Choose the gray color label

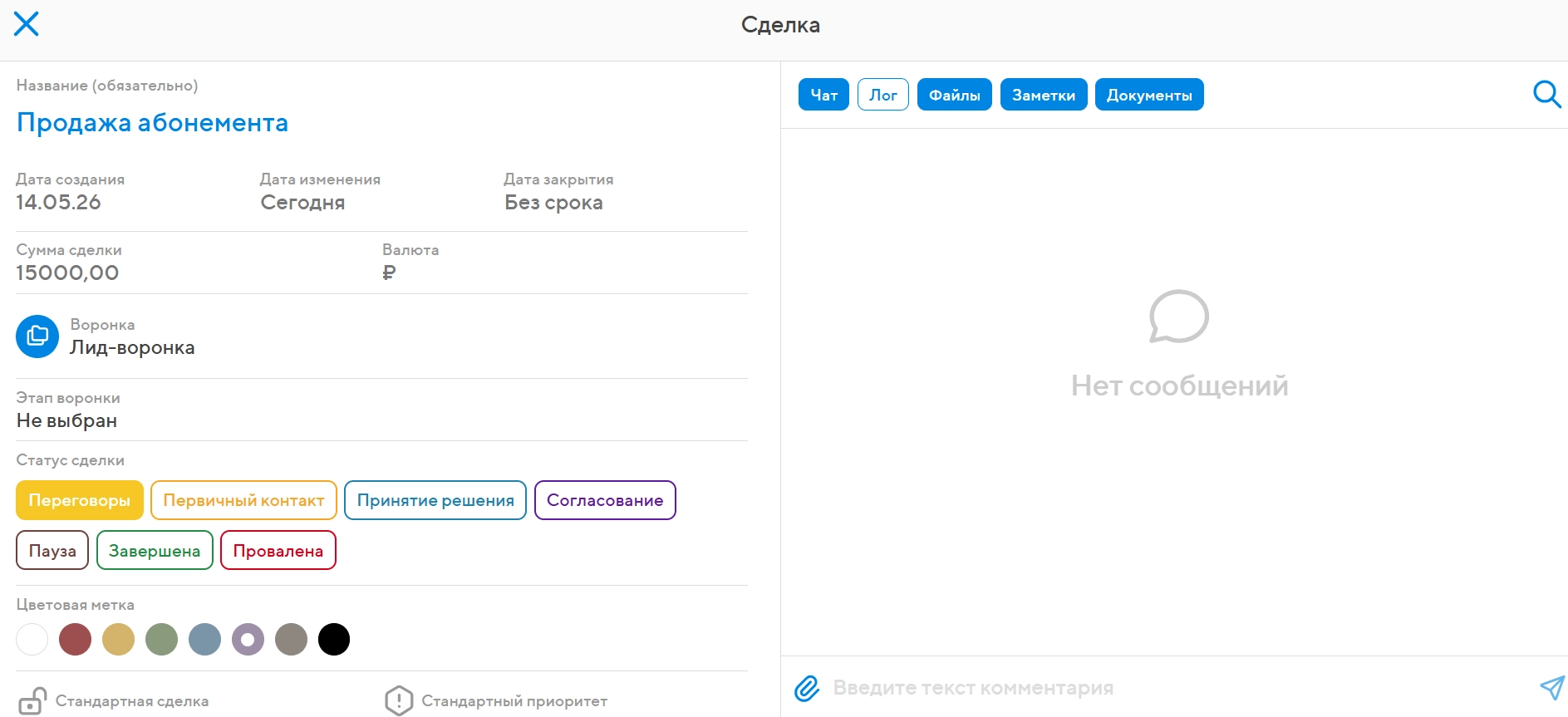click(291, 640)
